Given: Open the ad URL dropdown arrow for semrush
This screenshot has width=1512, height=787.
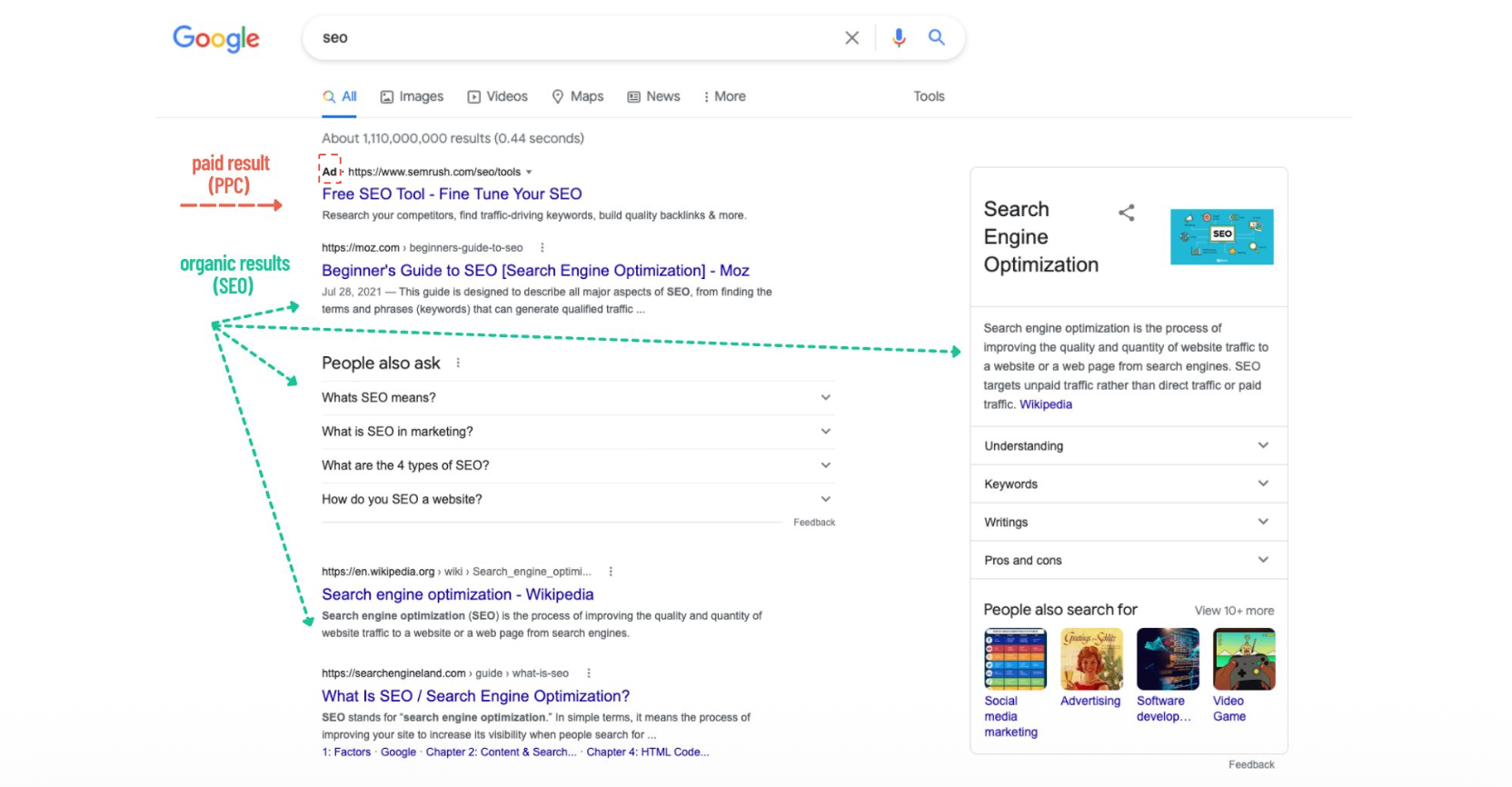Looking at the screenshot, I should (529, 172).
